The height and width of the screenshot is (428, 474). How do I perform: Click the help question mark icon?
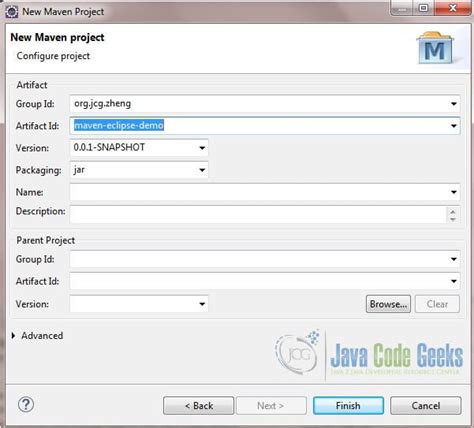[26, 405]
